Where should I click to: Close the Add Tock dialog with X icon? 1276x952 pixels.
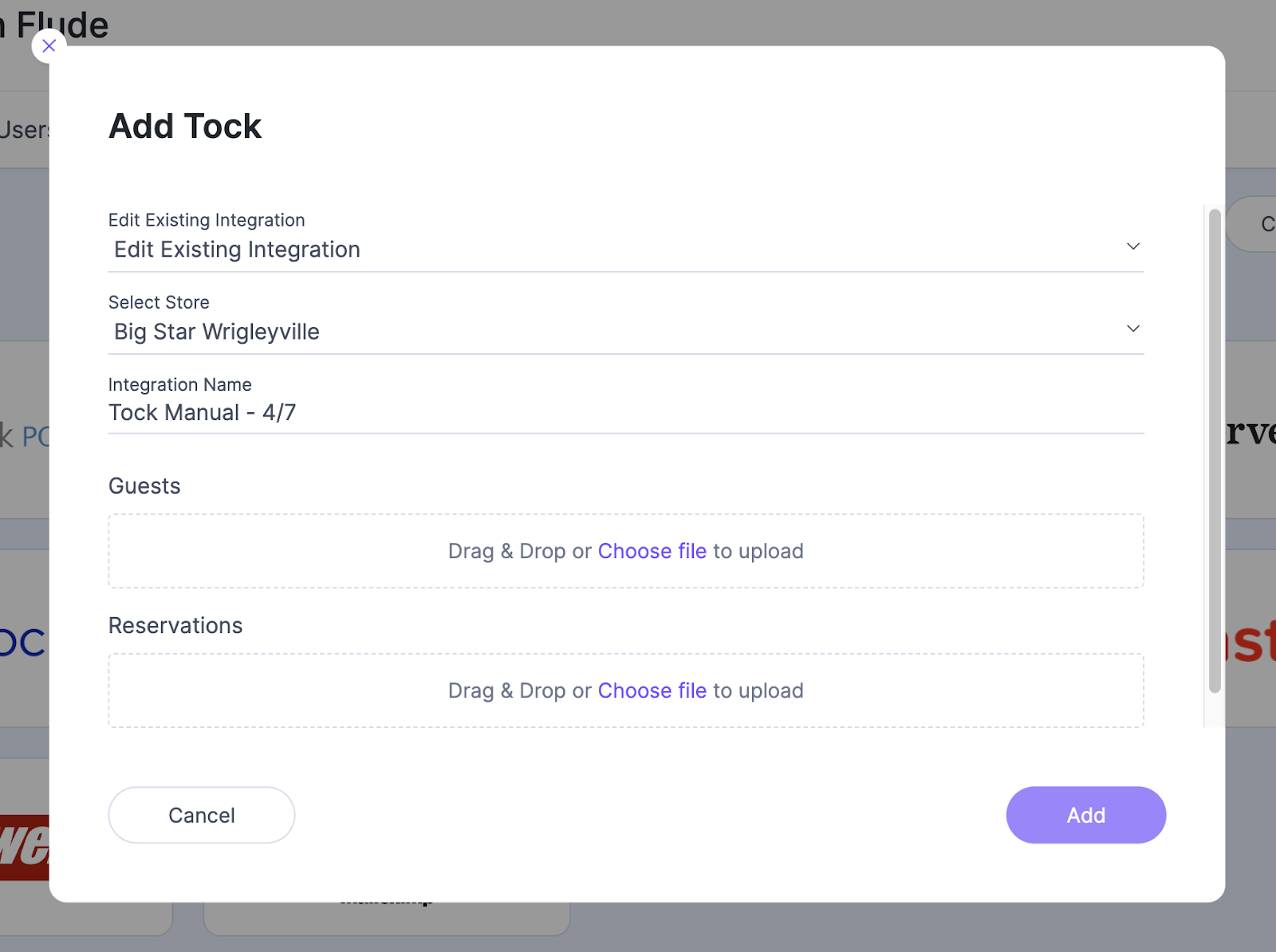point(49,46)
